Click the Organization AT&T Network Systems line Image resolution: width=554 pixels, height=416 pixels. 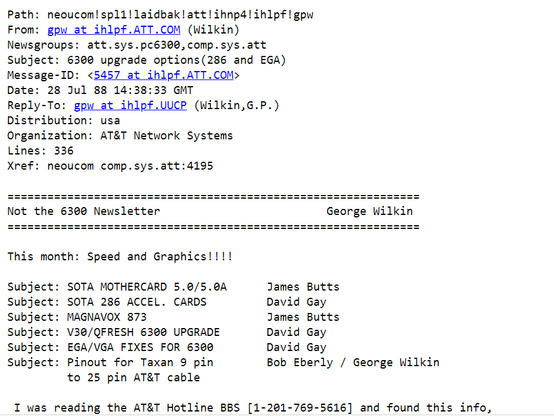[120, 136]
